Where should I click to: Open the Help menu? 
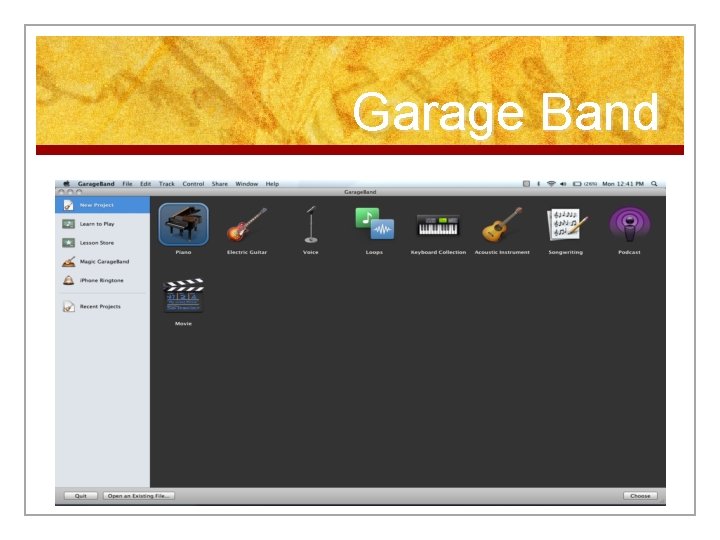pos(272,184)
